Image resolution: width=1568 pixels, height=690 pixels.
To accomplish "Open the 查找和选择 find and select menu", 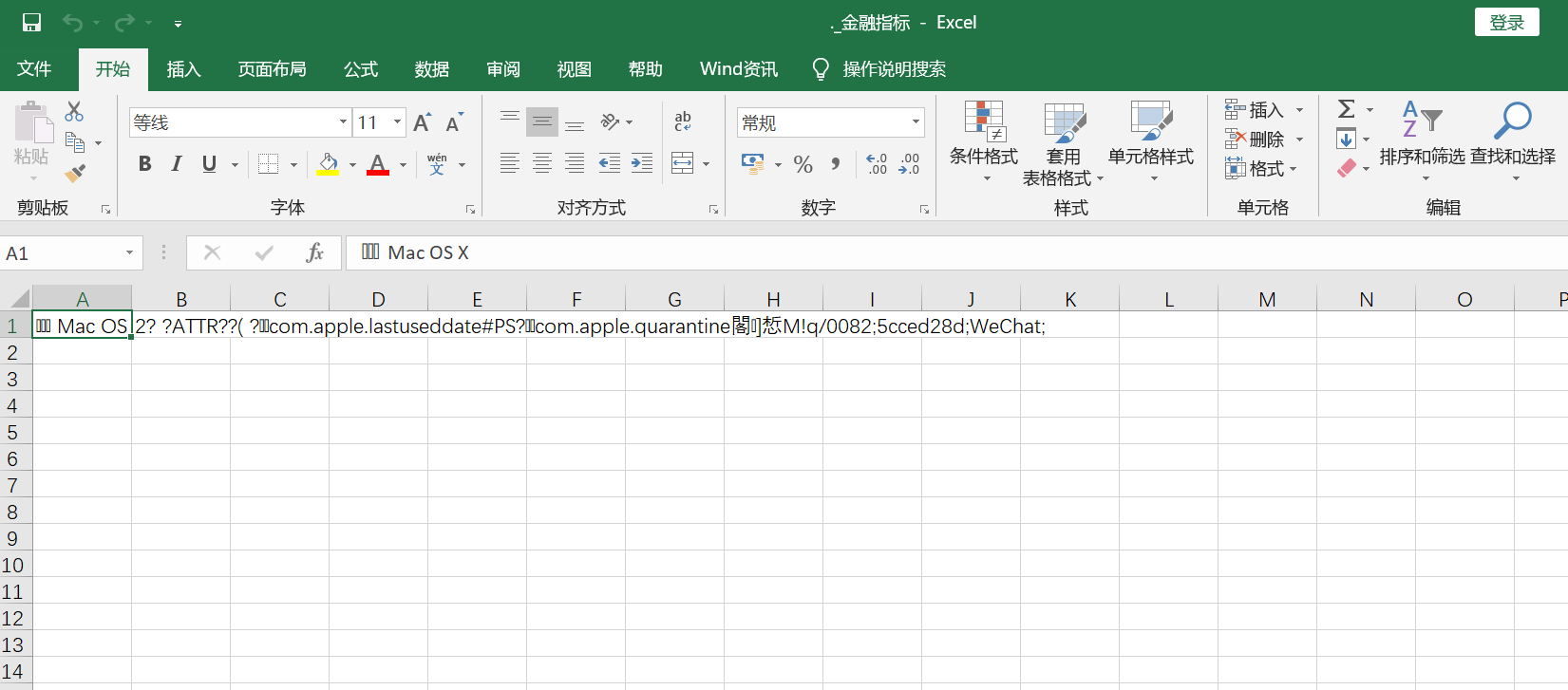I will click(x=1513, y=141).
